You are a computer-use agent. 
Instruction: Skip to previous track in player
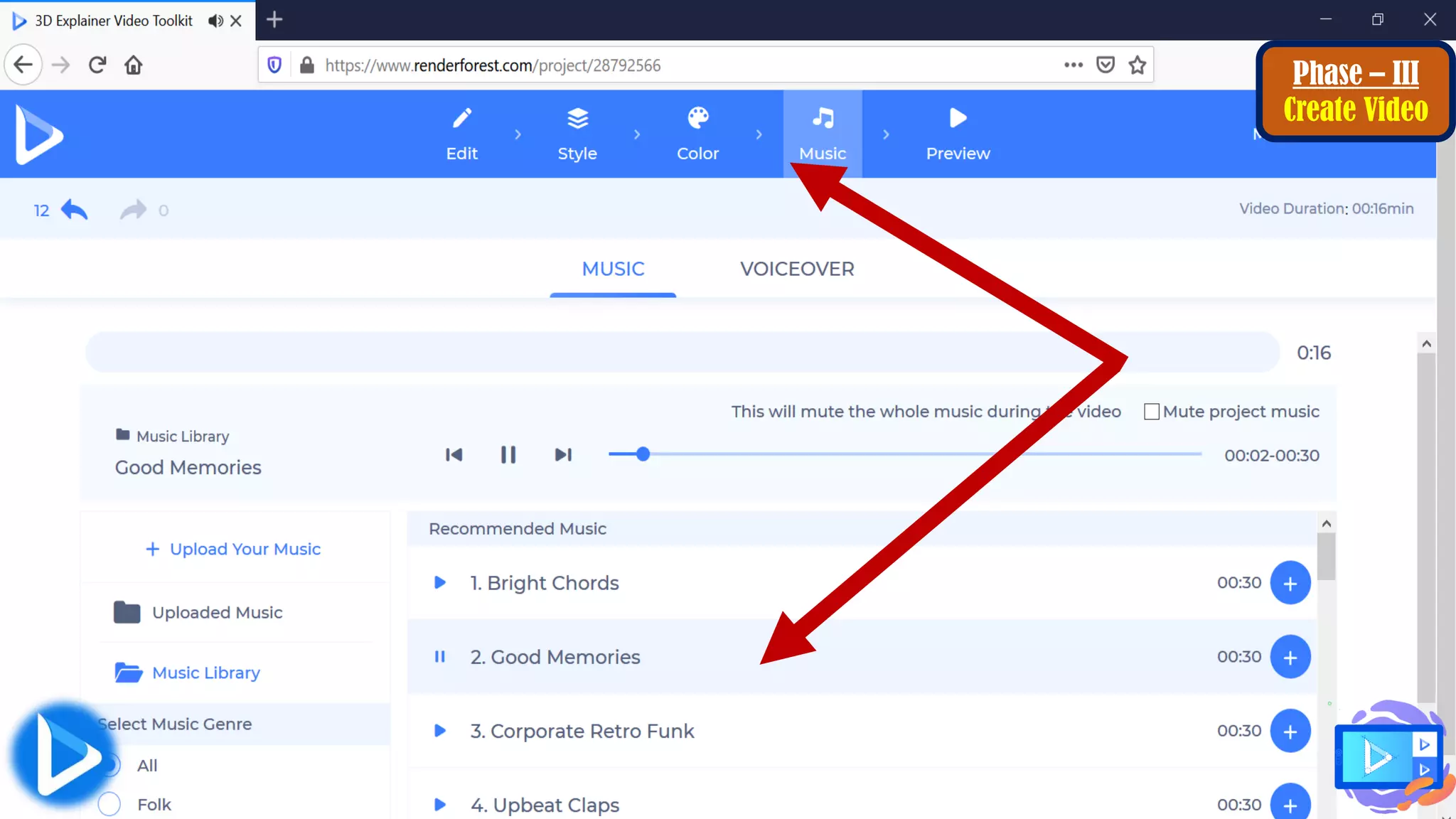click(x=454, y=455)
